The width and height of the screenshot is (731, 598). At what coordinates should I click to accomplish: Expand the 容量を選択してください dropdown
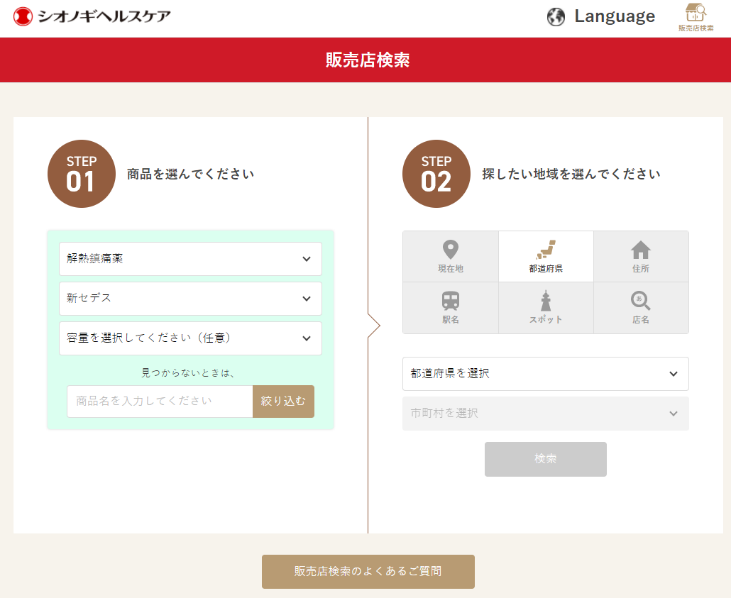190,338
